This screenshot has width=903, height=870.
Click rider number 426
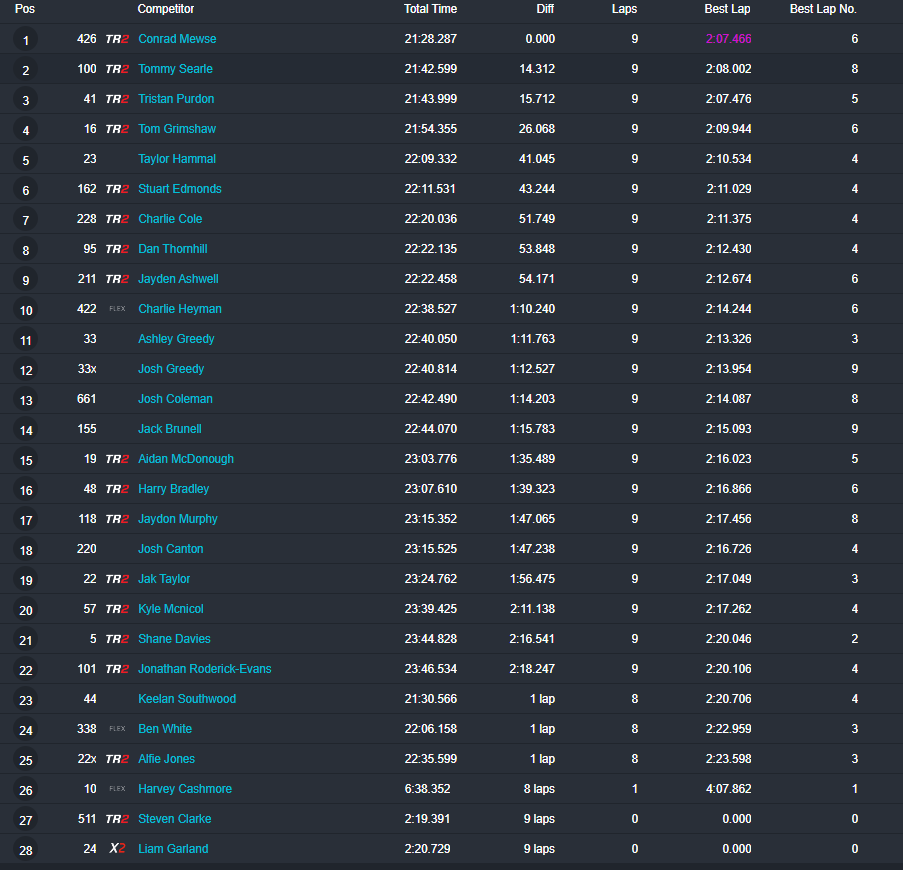coord(86,39)
